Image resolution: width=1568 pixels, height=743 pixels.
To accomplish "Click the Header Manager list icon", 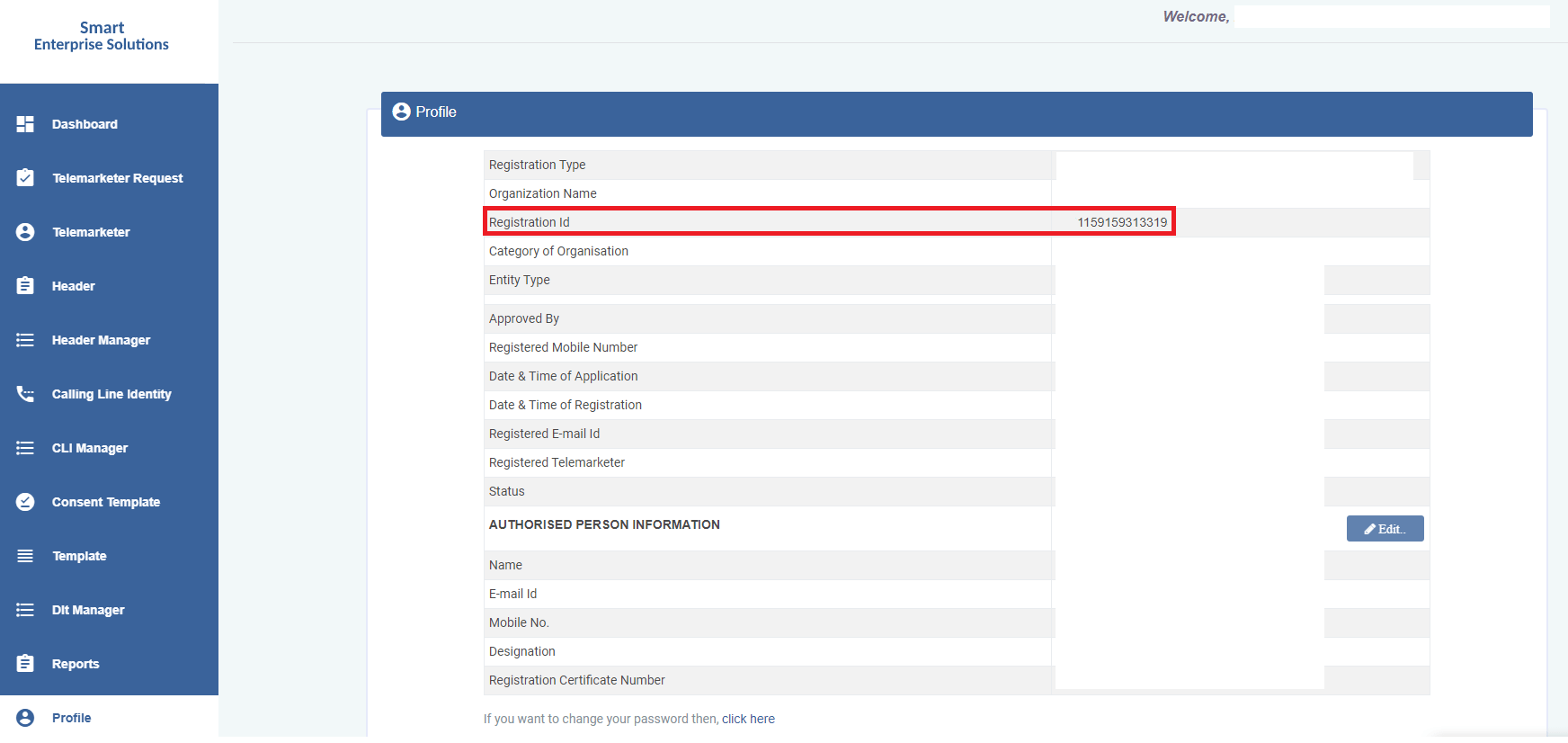I will [x=25, y=340].
